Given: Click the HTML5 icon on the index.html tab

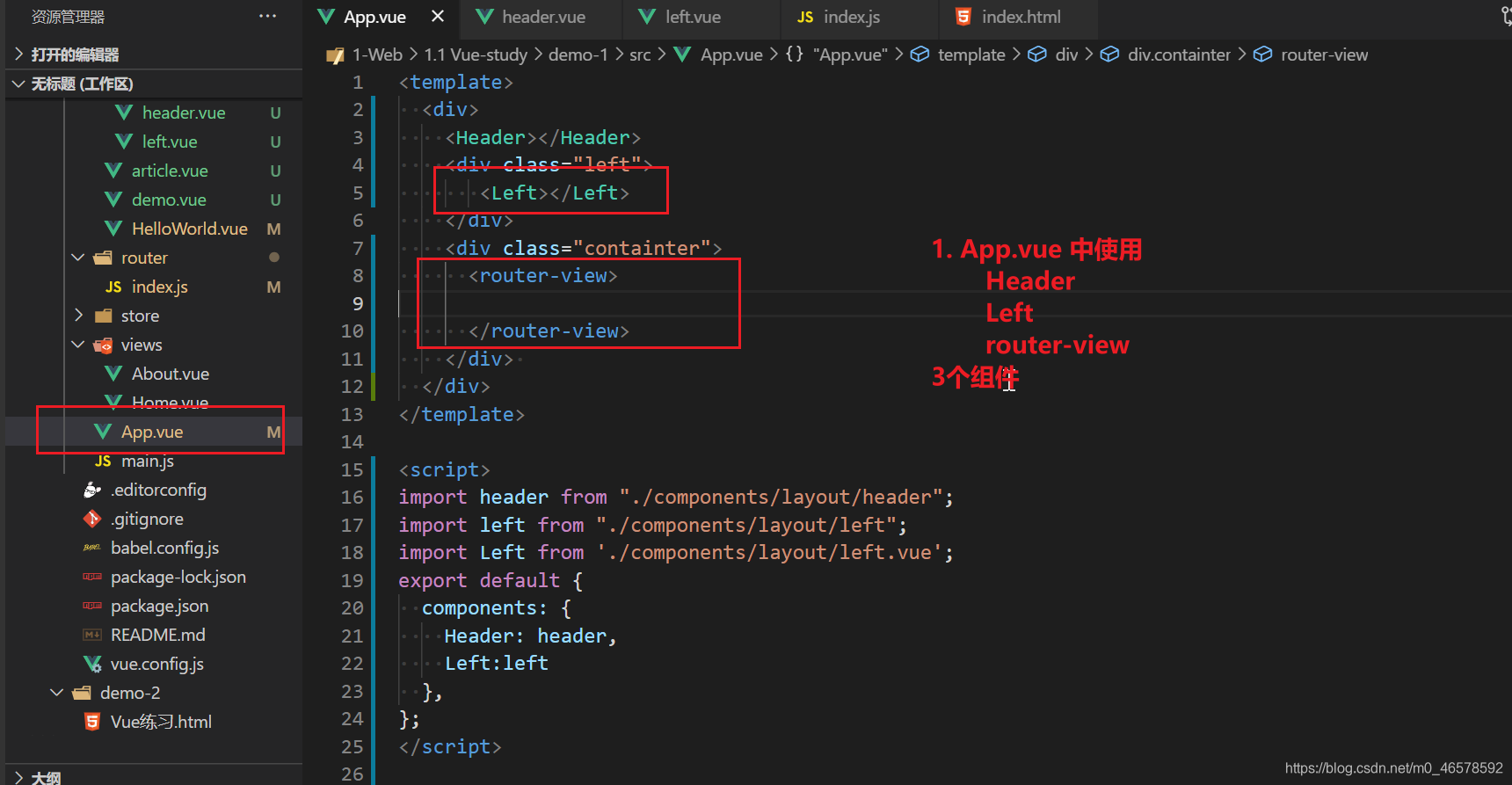Looking at the screenshot, I should 963,17.
